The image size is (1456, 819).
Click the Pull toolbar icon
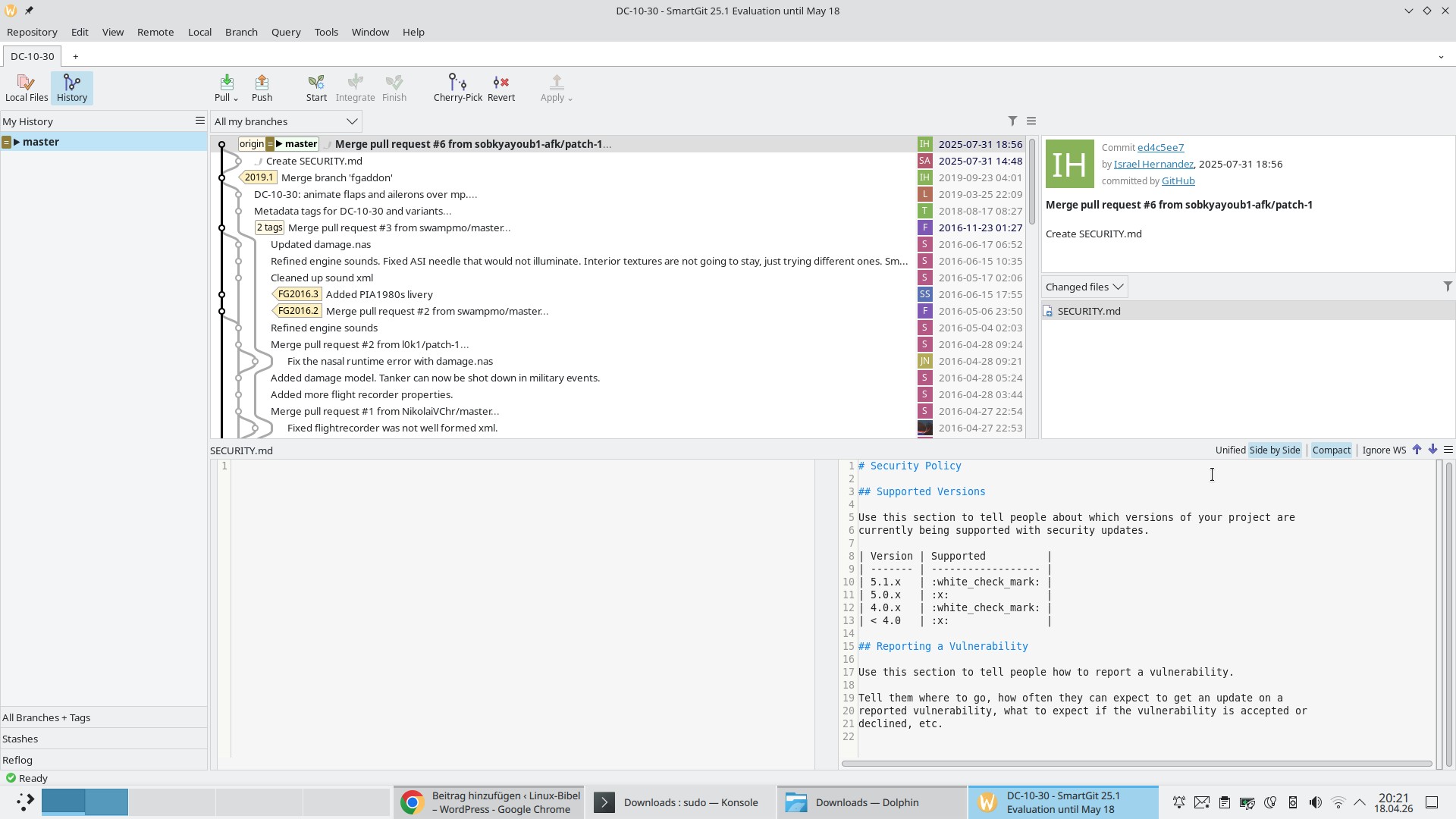225,83
